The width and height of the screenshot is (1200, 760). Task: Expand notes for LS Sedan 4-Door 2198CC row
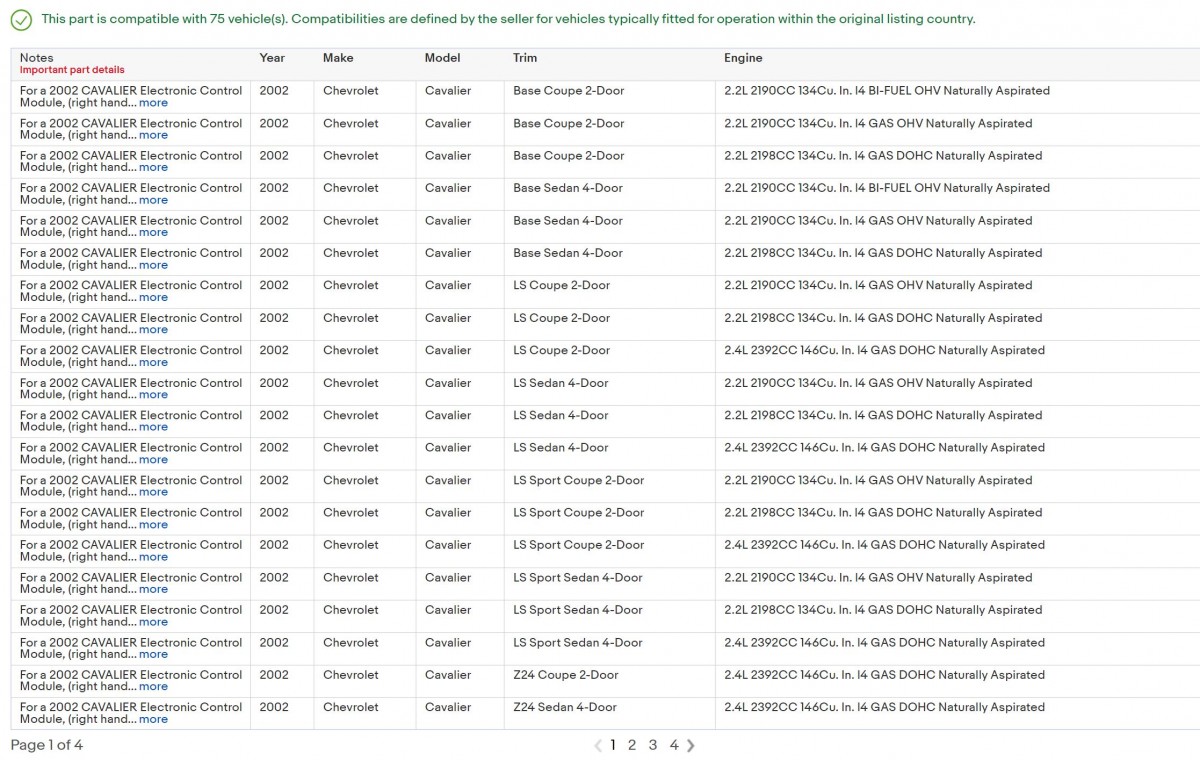(153, 427)
